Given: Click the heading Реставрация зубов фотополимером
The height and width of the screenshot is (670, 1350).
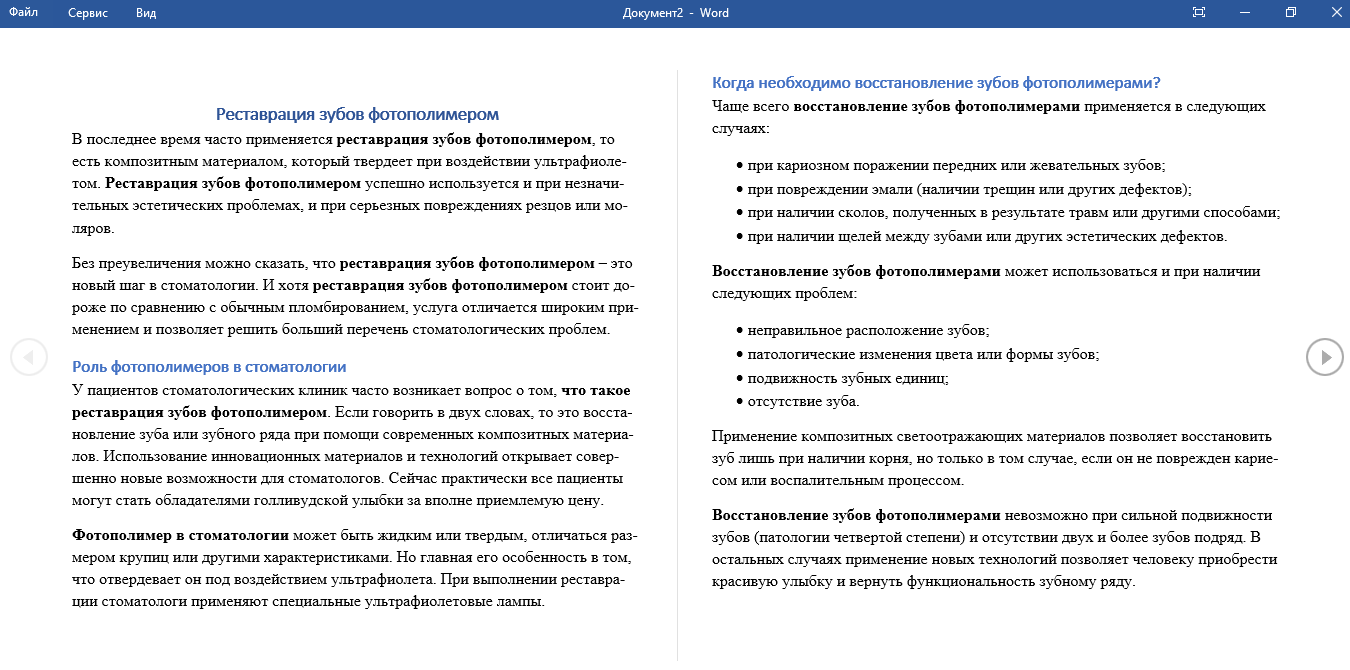Looking at the screenshot, I should 357,115.
